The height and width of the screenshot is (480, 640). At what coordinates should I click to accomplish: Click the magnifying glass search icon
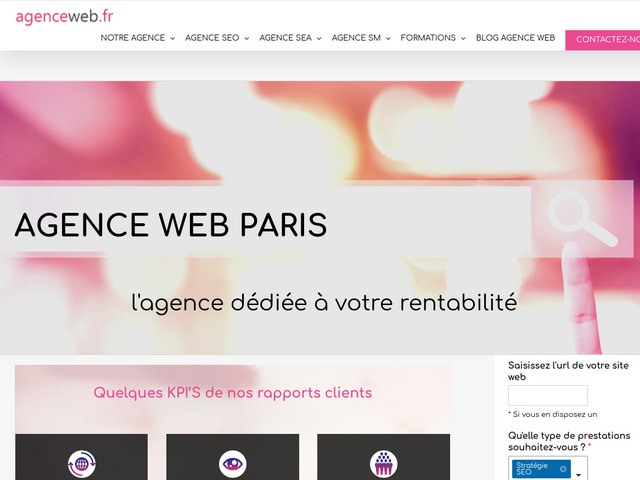[x=582, y=220]
